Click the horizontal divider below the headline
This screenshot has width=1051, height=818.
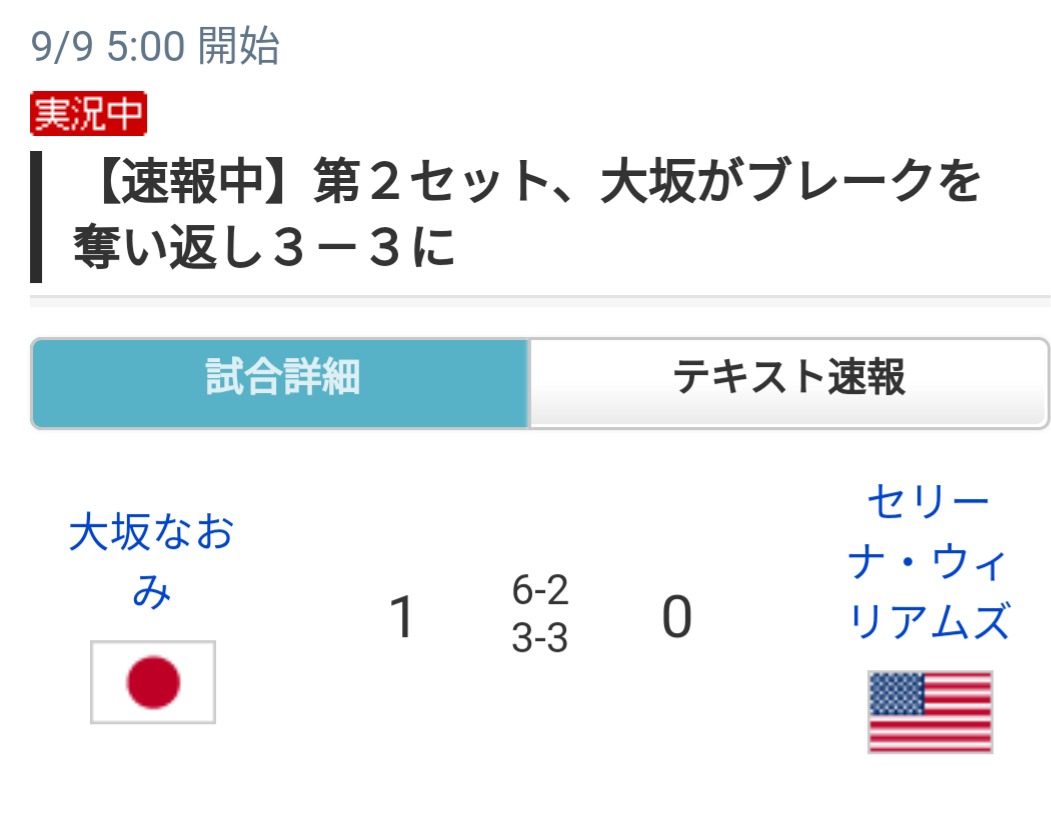540,297
